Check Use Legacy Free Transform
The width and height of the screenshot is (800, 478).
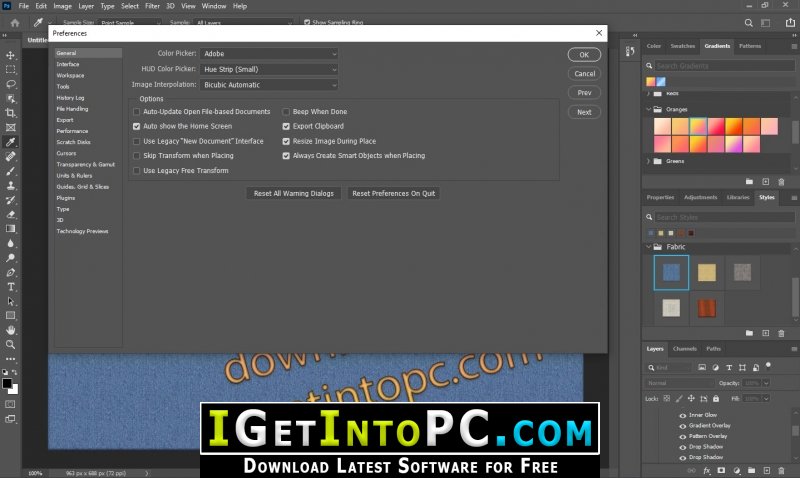tap(136, 170)
